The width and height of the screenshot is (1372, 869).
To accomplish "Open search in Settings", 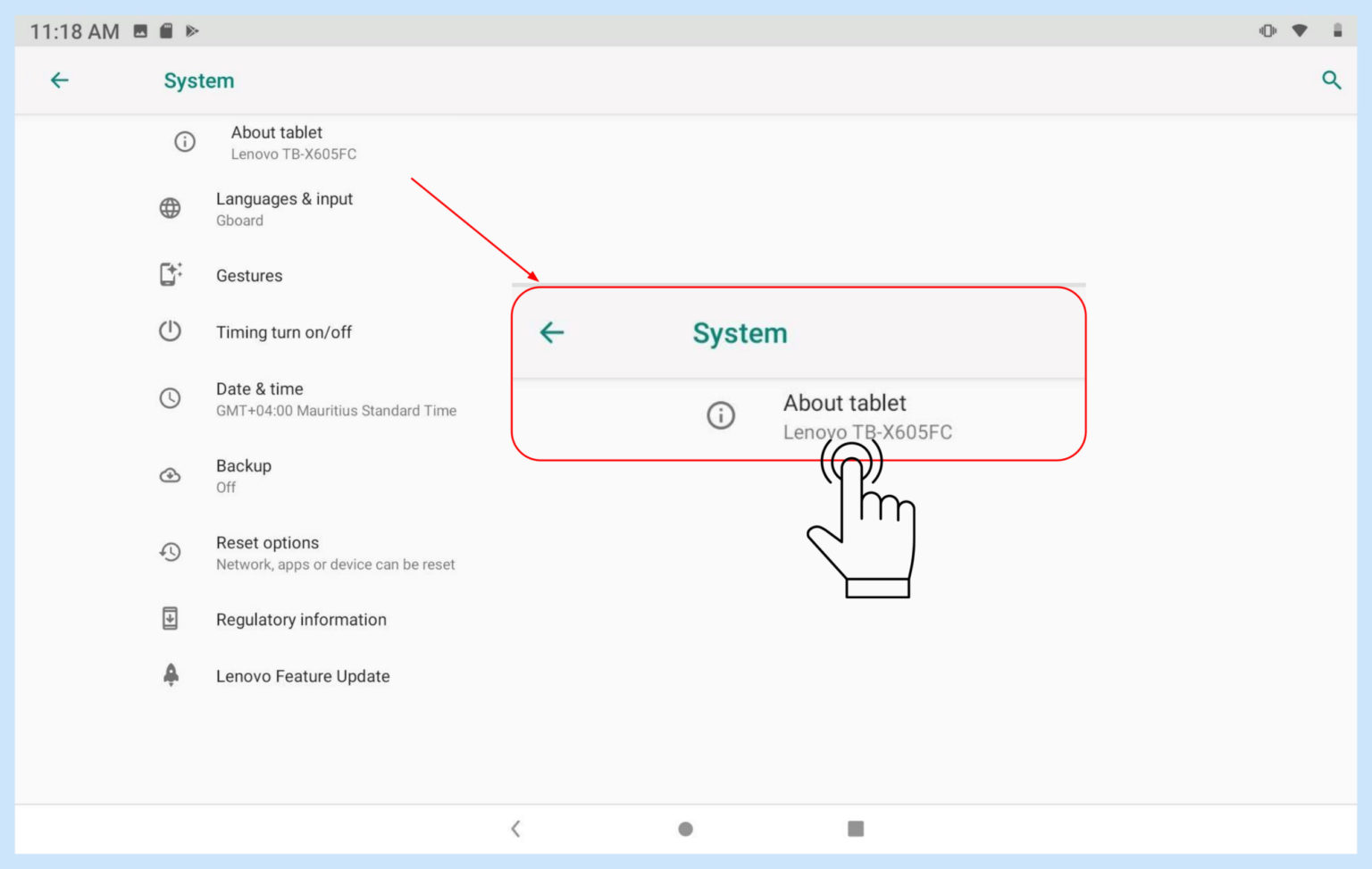I will tap(1331, 79).
